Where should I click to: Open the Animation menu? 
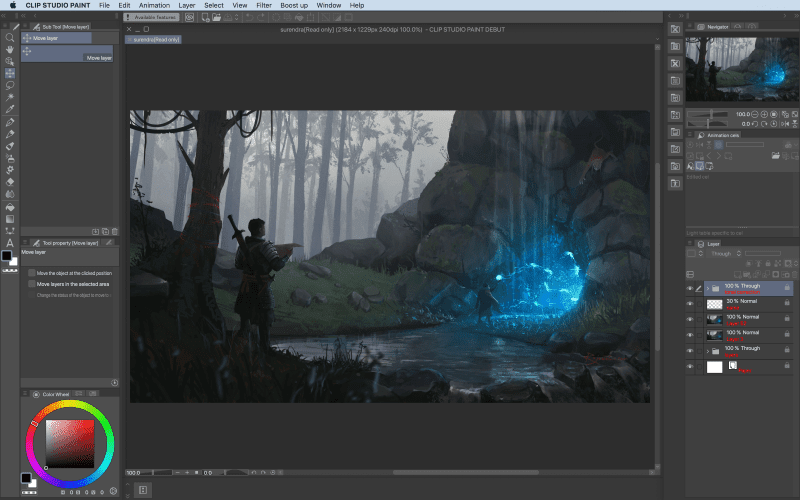[x=154, y=5]
